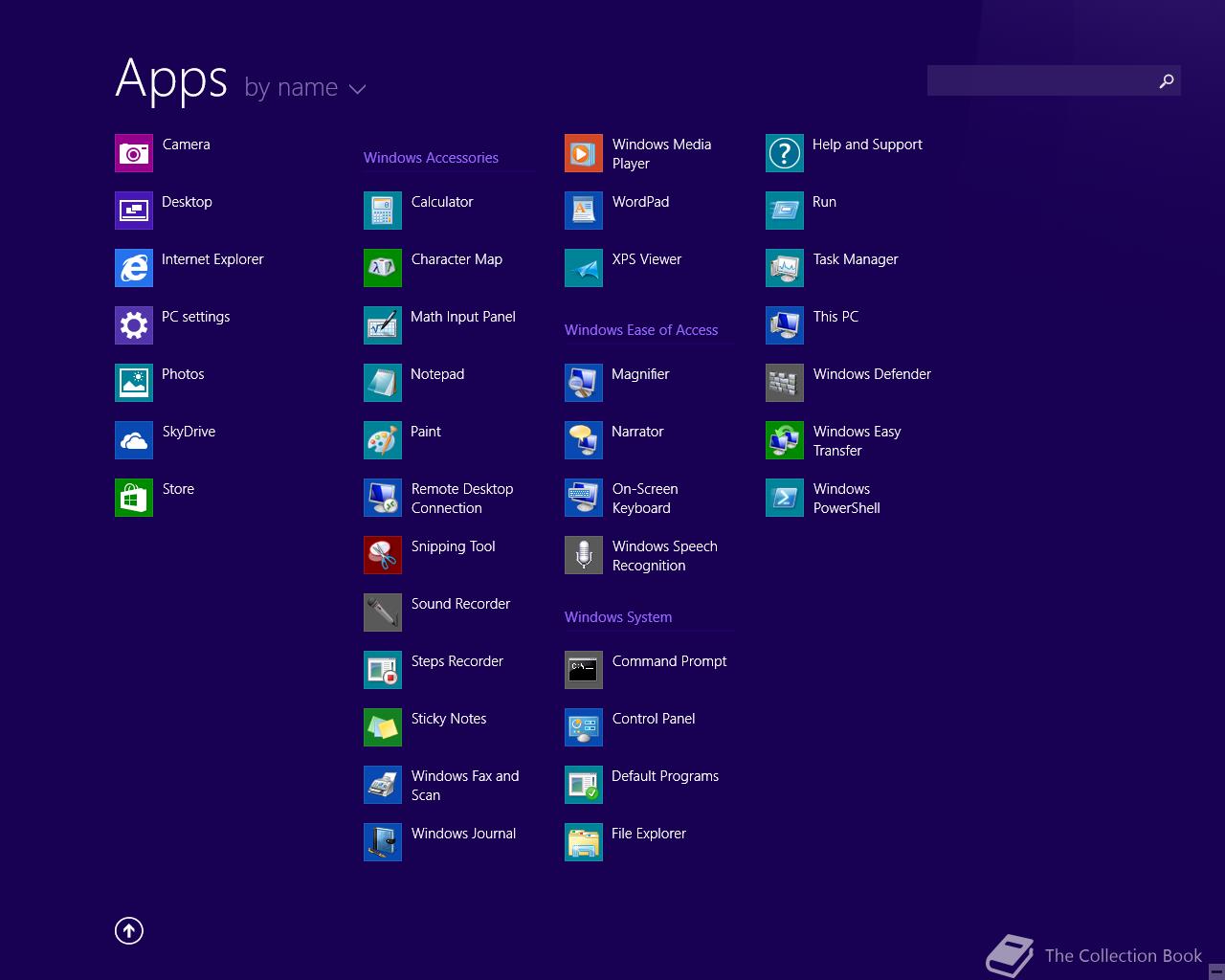
Task: Open the Windows Easy Transfer icon
Action: tap(785, 440)
